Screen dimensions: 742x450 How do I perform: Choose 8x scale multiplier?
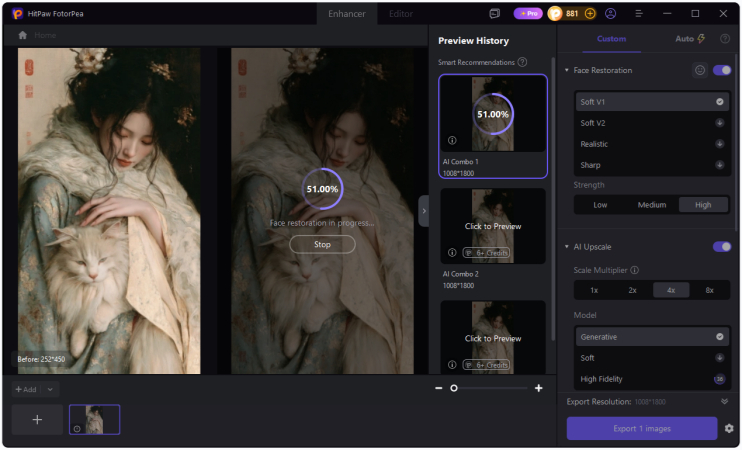(x=709, y=290)
